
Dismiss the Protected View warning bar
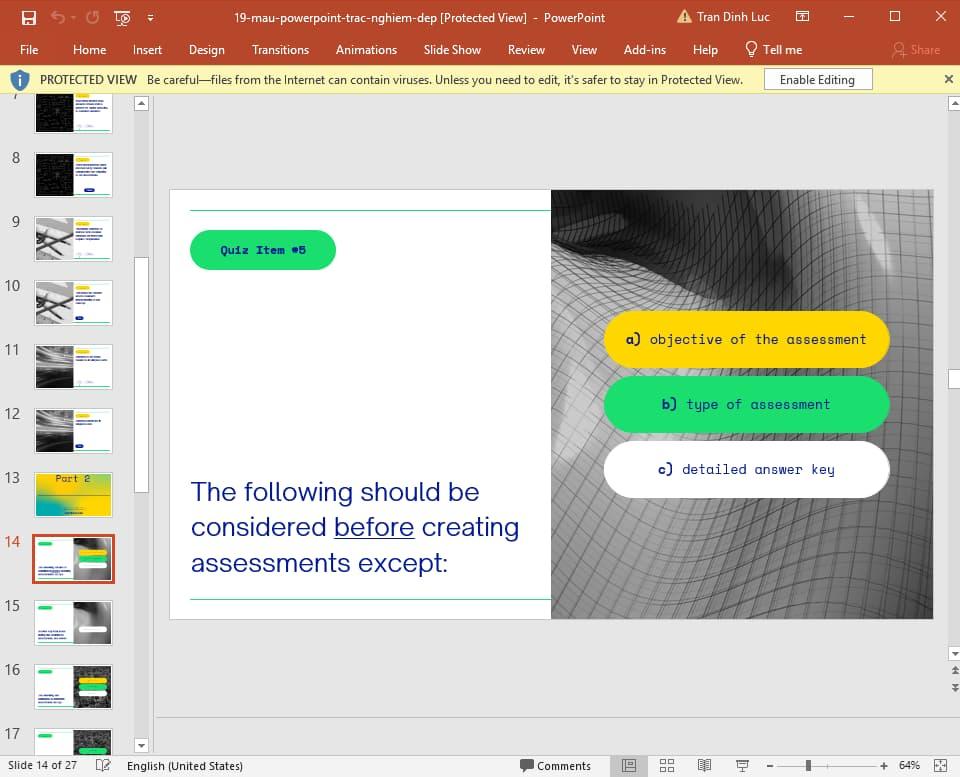948,79
